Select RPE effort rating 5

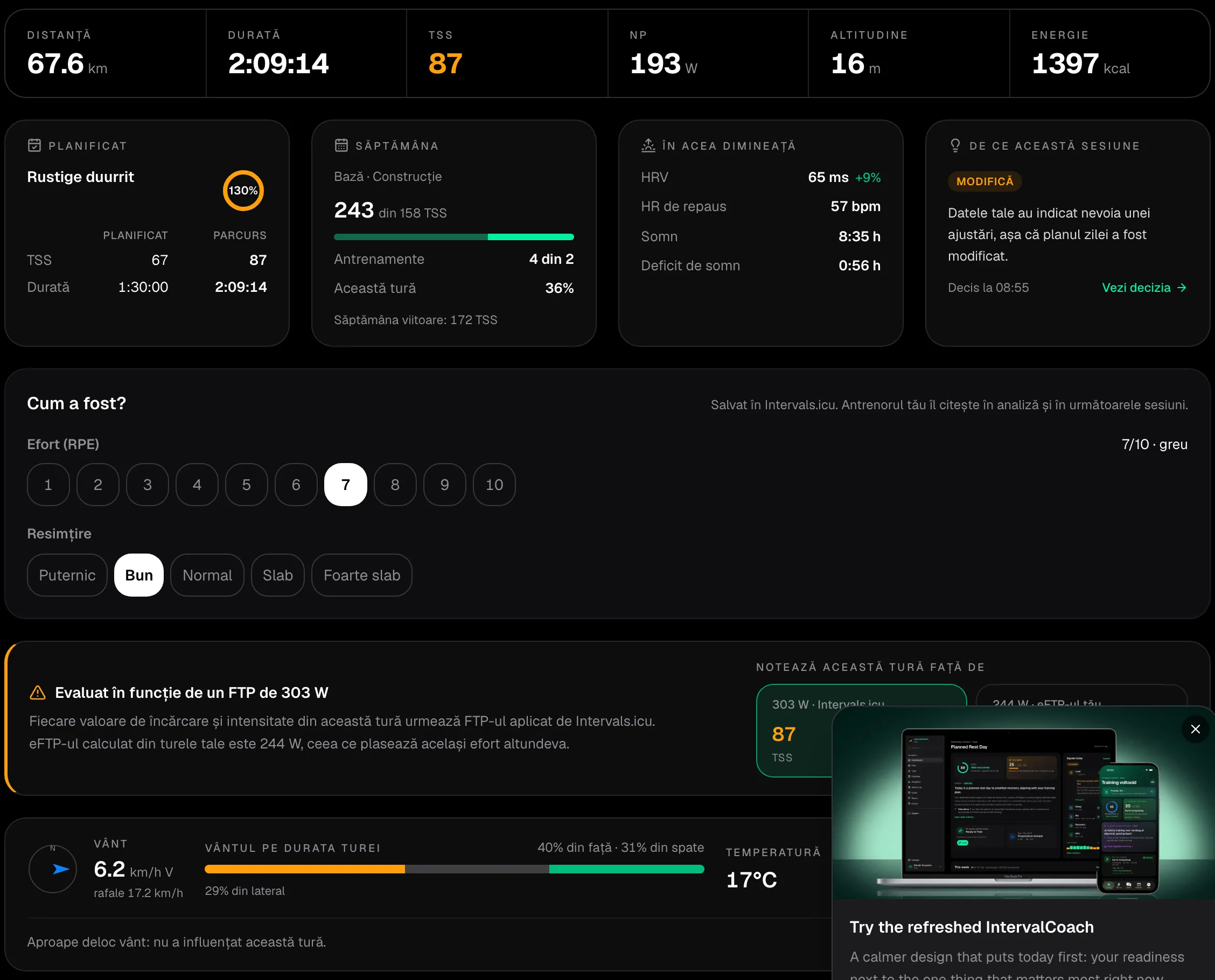(x=247, y=485)
